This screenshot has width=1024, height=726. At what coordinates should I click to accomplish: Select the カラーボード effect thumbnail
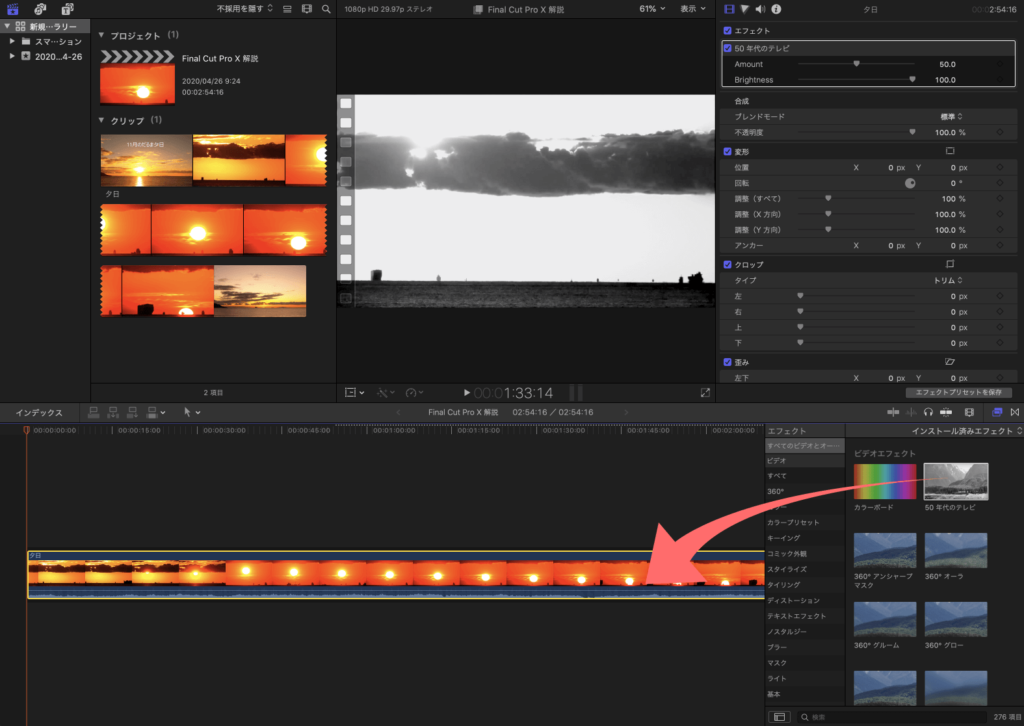pyautogui.click(x=885, y=481)
